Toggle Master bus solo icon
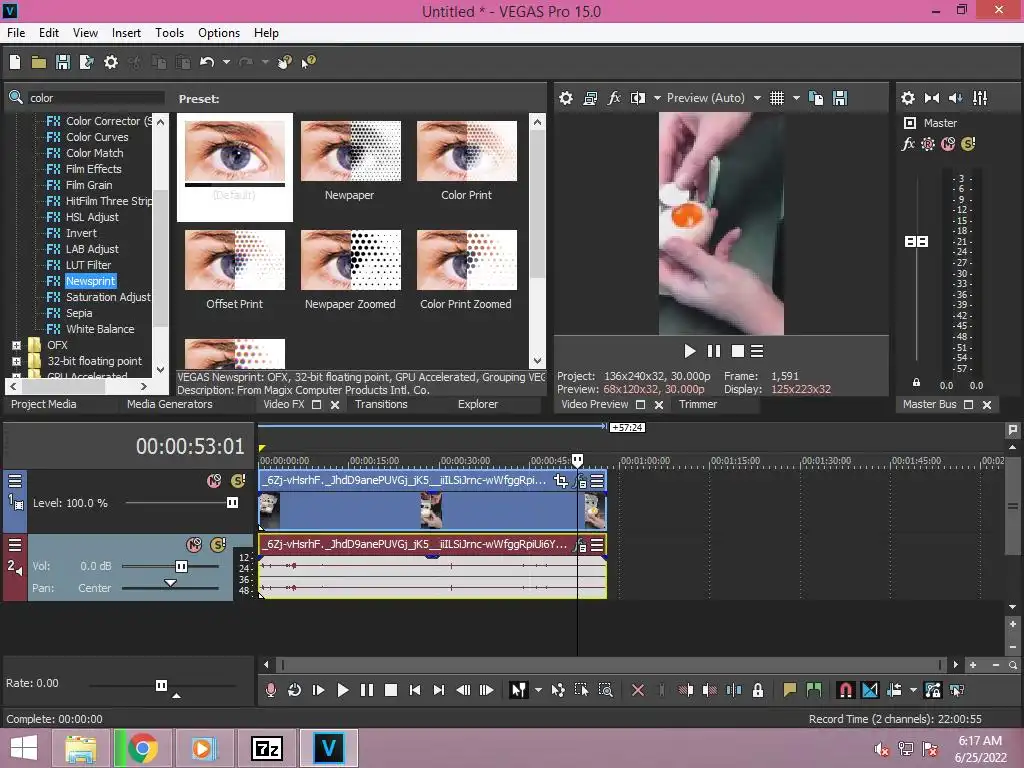Screen dimensions: 1024x768 coord(968,144)
